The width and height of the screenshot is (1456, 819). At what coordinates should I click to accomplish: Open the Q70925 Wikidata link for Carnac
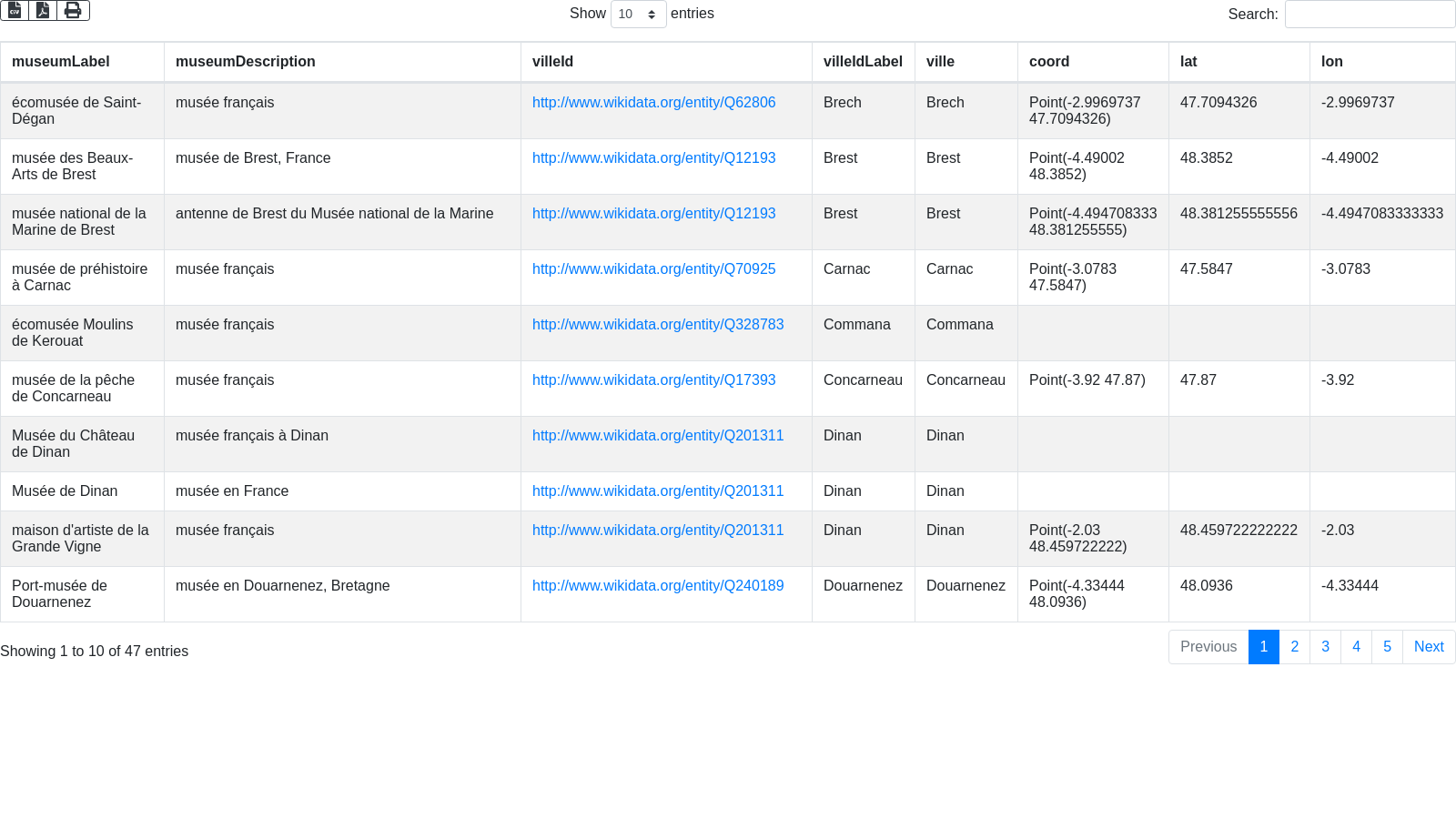[x=653, y=269]
